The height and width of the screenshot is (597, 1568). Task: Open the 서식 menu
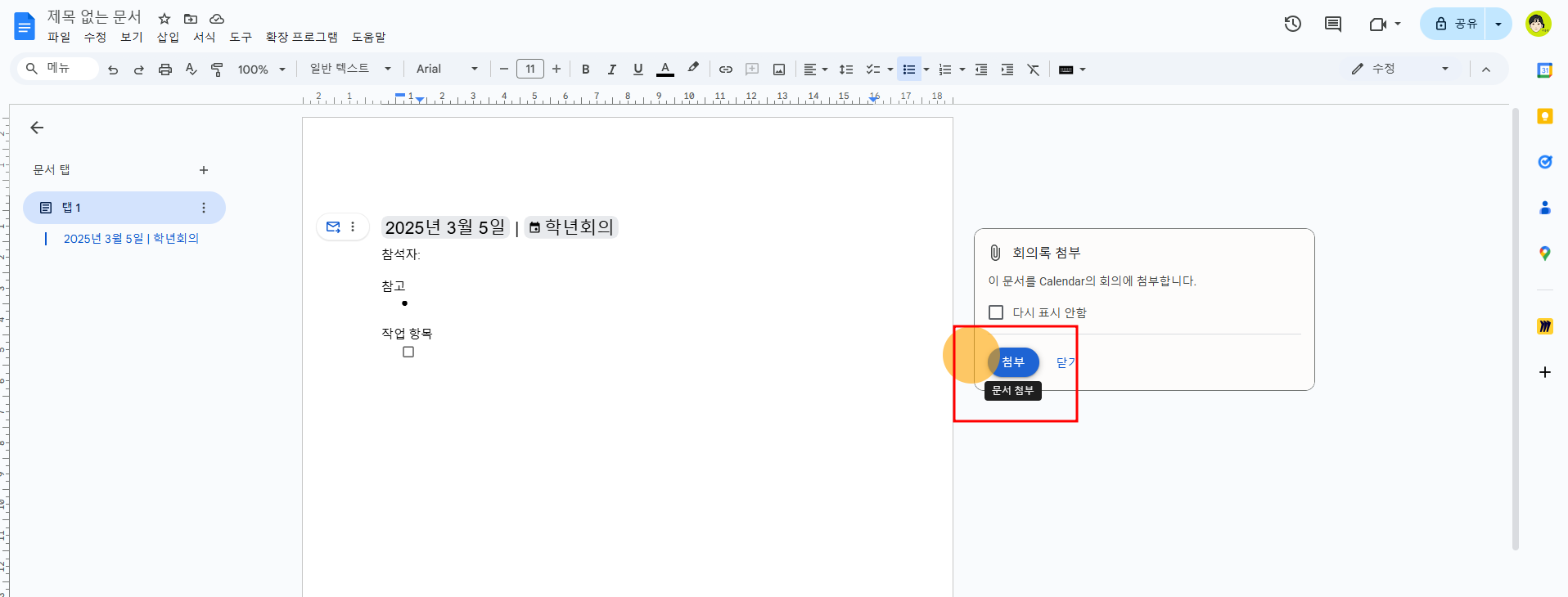coord(205,38)
